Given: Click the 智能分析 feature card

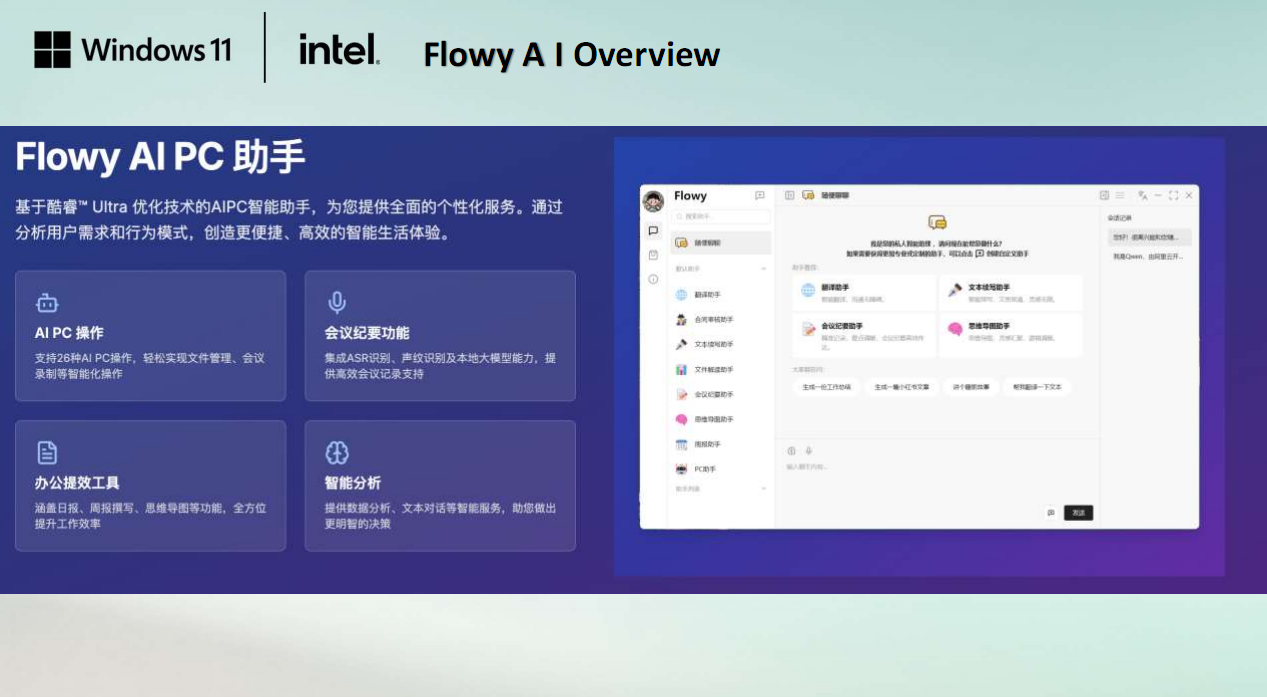Looking at the screenshot, I should pyautogui.click(x=440, y=485).
